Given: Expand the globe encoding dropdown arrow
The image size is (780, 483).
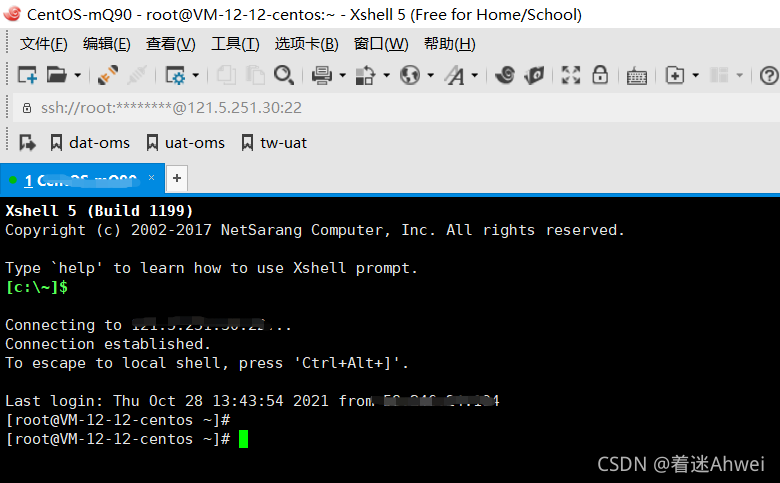Looking at the screenshot, I should tap(430, 76).
